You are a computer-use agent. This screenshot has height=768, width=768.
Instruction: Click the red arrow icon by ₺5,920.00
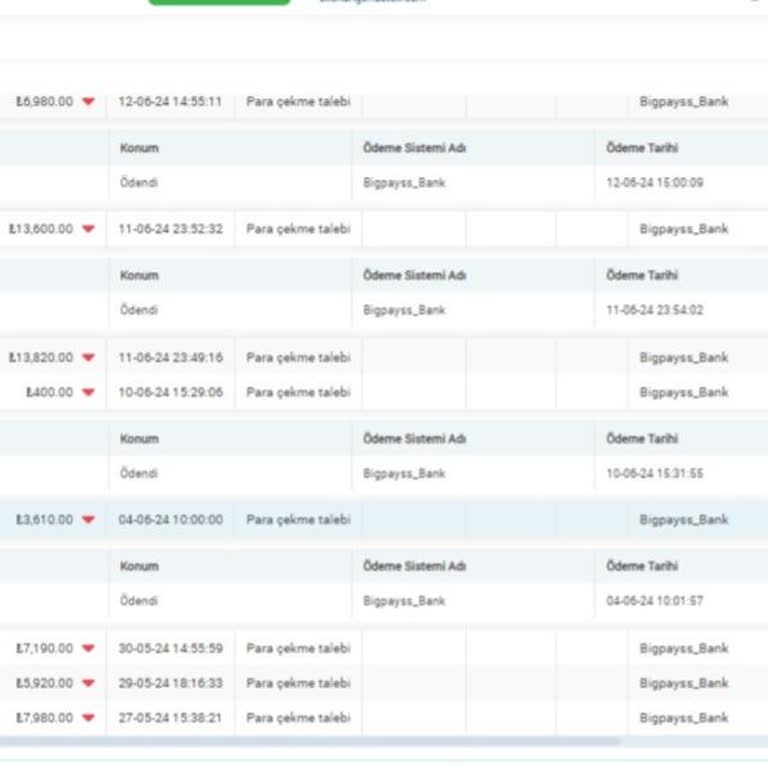(89, 684)
